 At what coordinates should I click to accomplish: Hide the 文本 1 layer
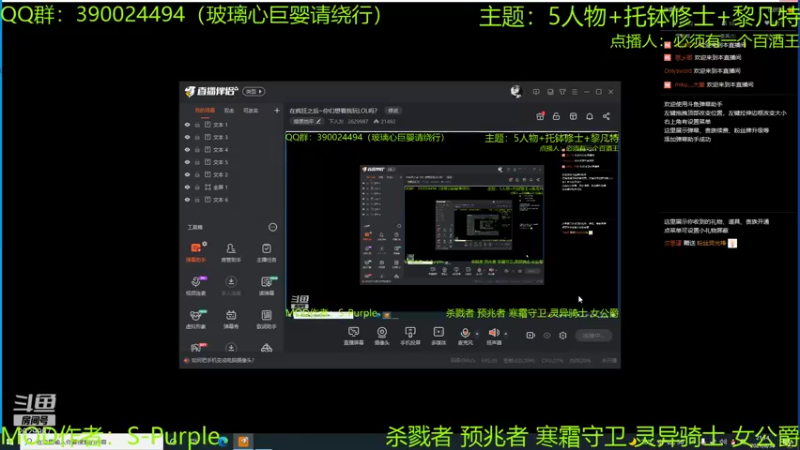[187, 124]
